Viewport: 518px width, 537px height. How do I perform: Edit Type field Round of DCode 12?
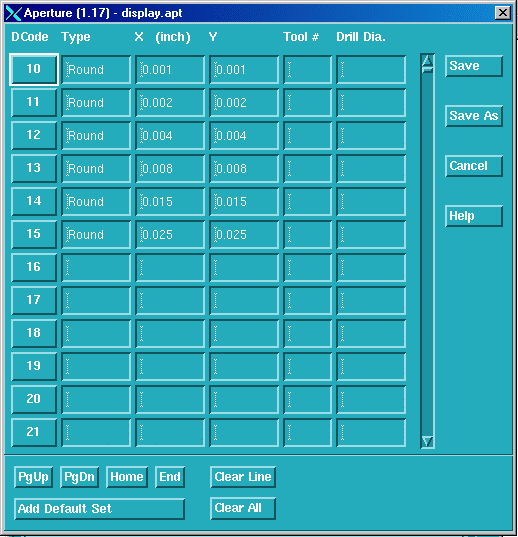(96, 135)
